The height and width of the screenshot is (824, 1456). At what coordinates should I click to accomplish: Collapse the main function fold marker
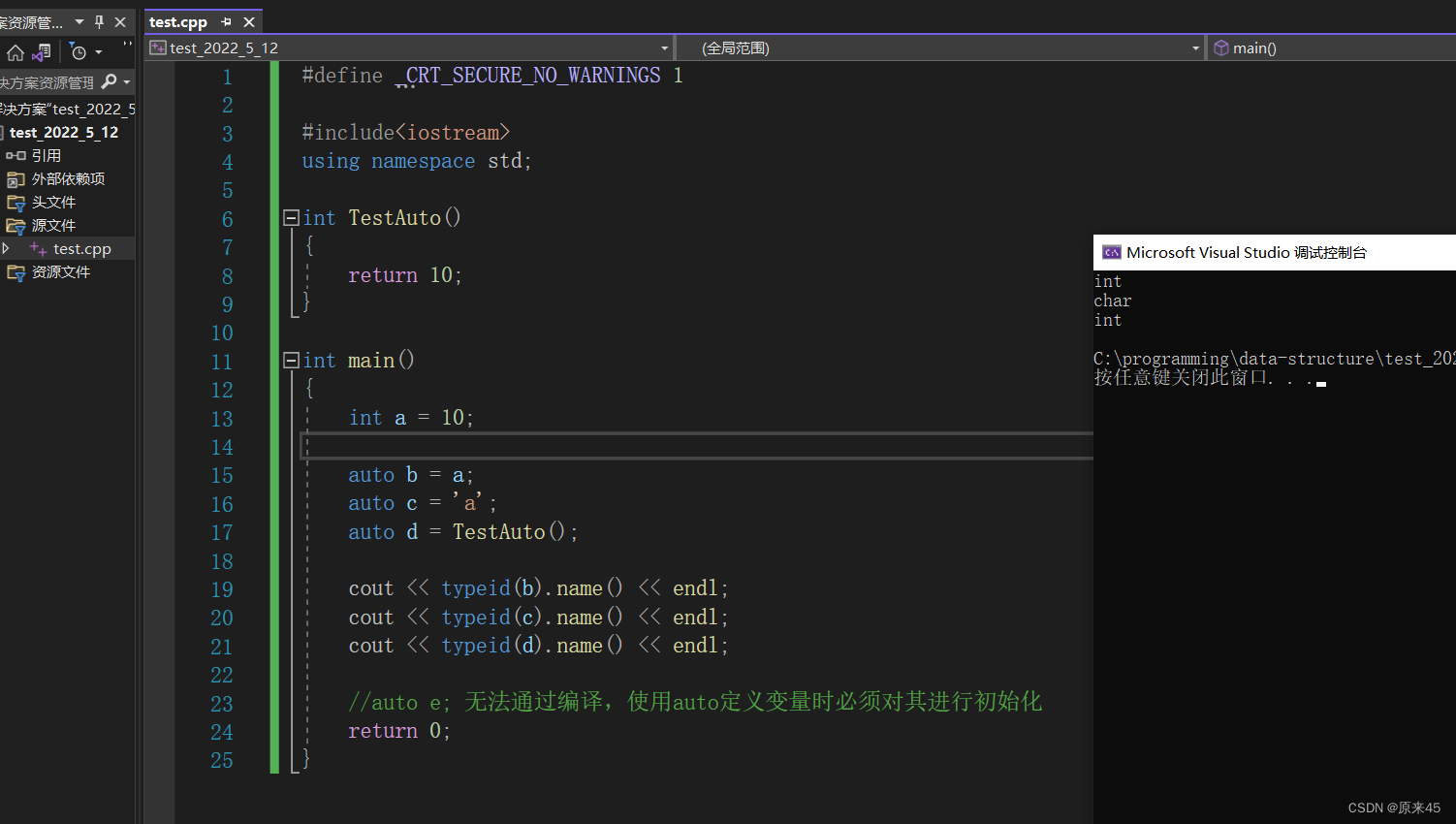291,360
